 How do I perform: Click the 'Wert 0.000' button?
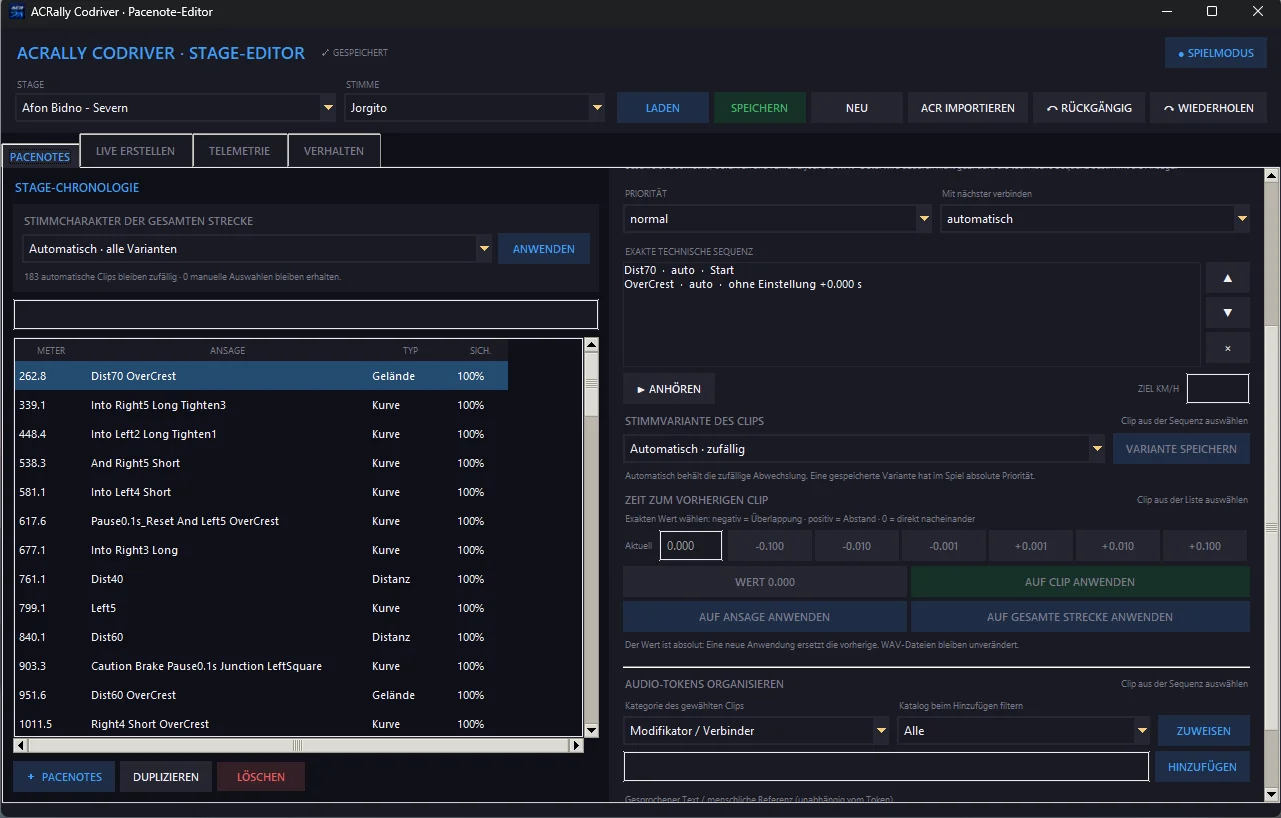click(x=765, y=582)
